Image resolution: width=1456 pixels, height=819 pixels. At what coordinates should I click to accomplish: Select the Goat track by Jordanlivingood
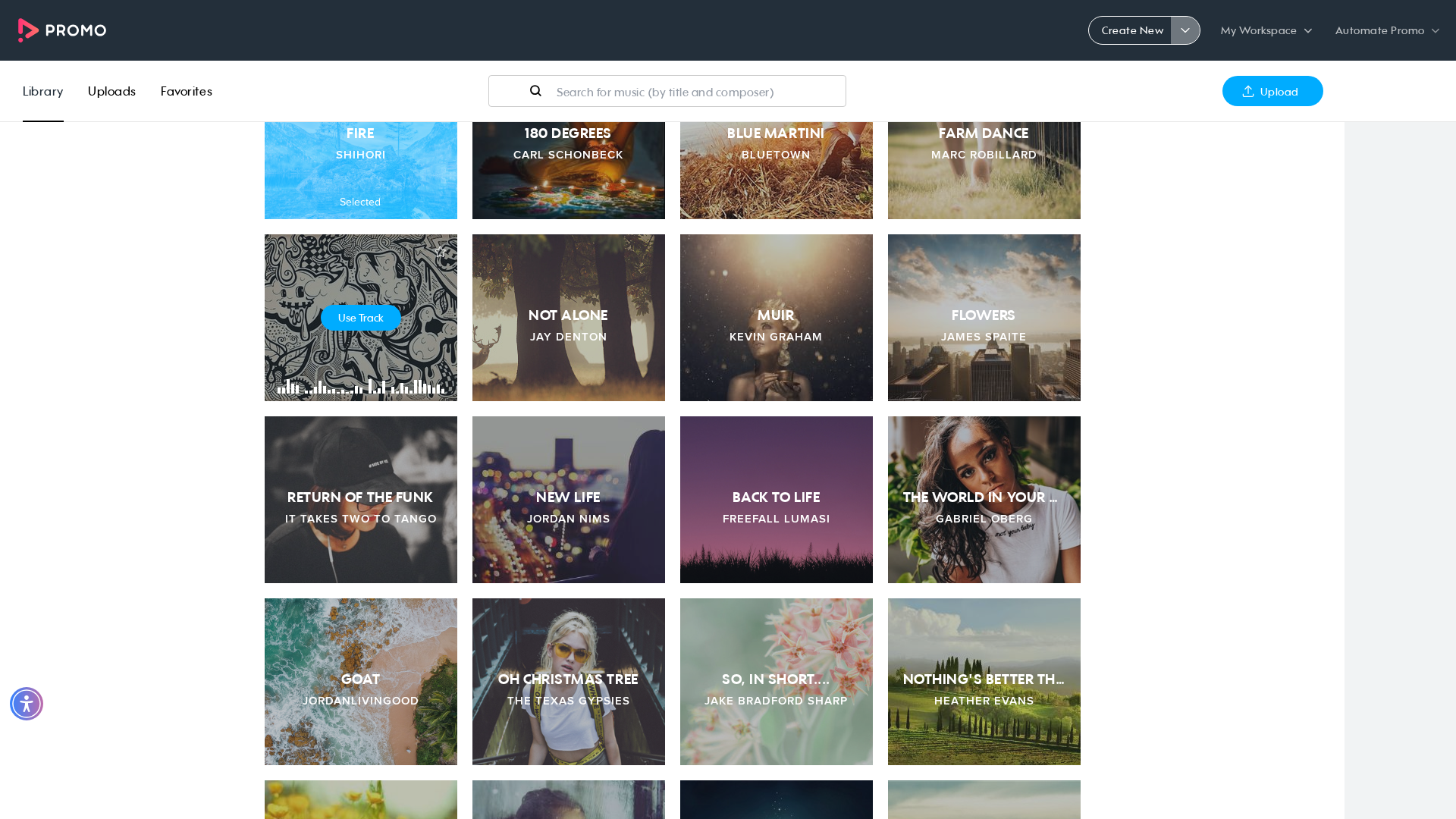point(361,682)
